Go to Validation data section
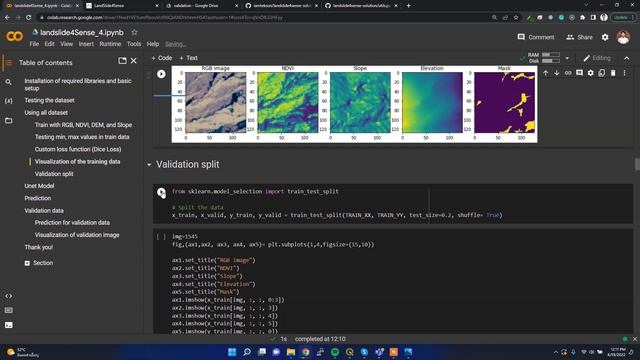 tap(44, 211)
